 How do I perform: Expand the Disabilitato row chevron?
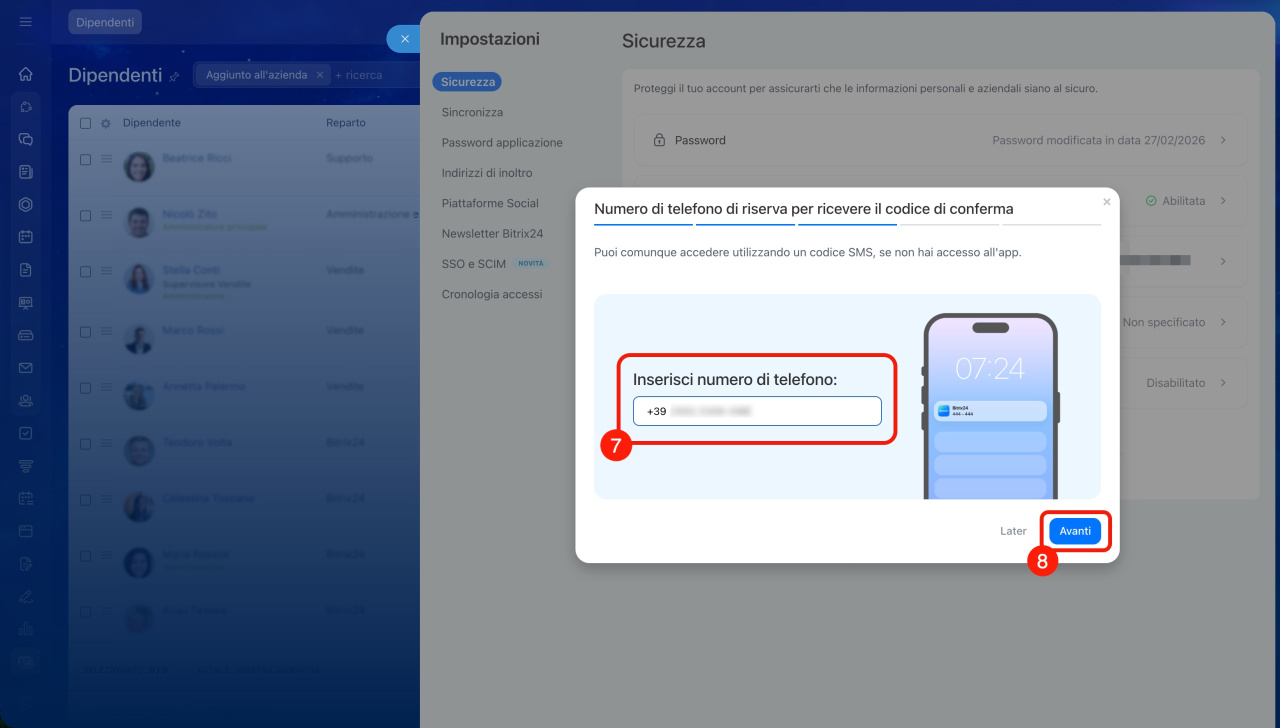(x=1223, y=383)
